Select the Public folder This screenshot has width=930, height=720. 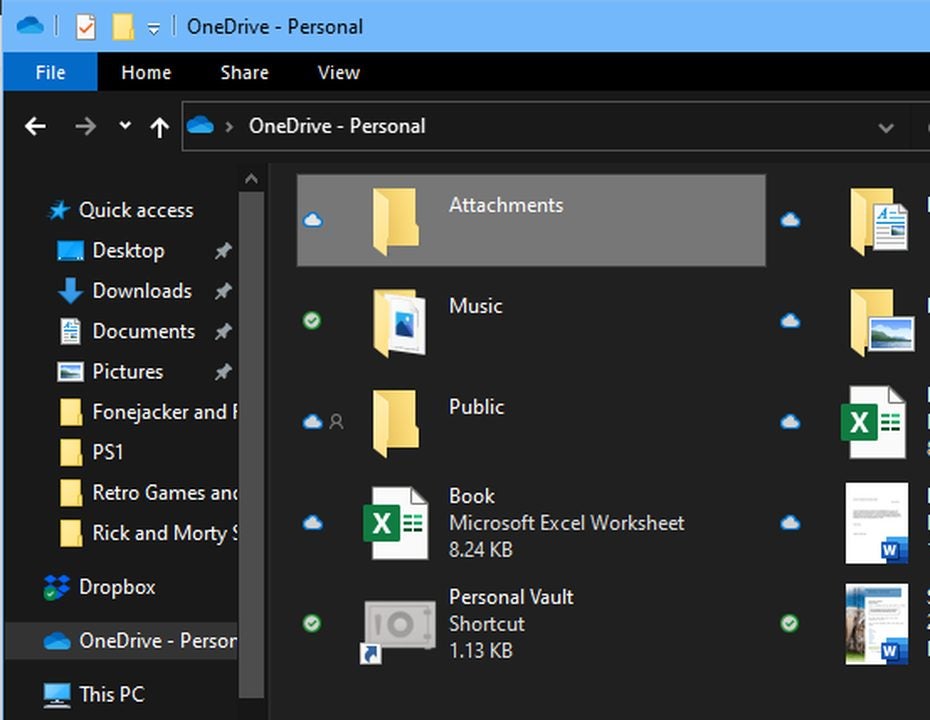point(476,406)
